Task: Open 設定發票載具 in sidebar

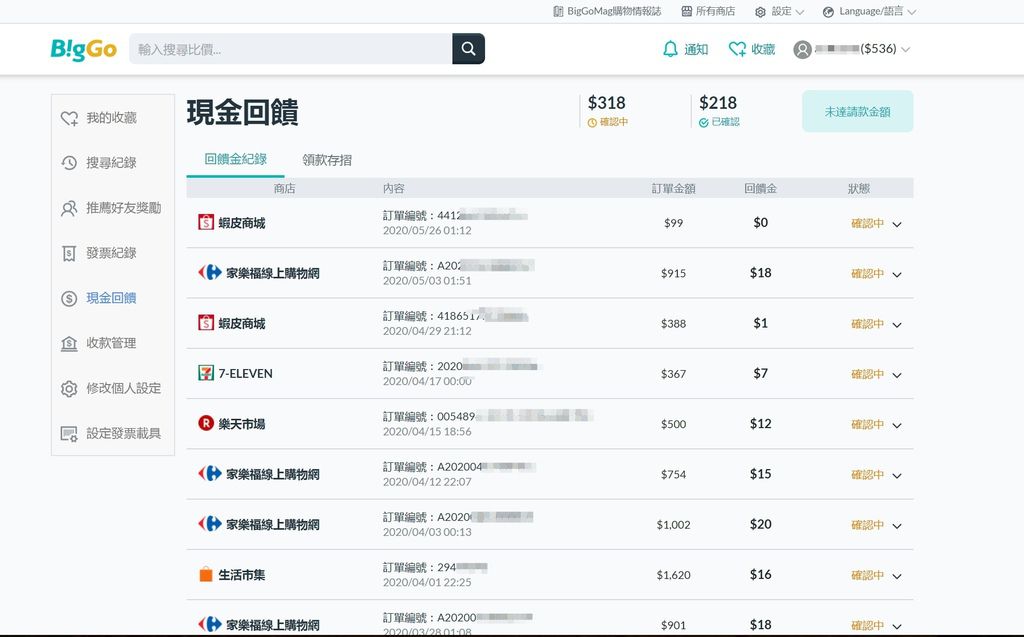Action: click(123, 433)
